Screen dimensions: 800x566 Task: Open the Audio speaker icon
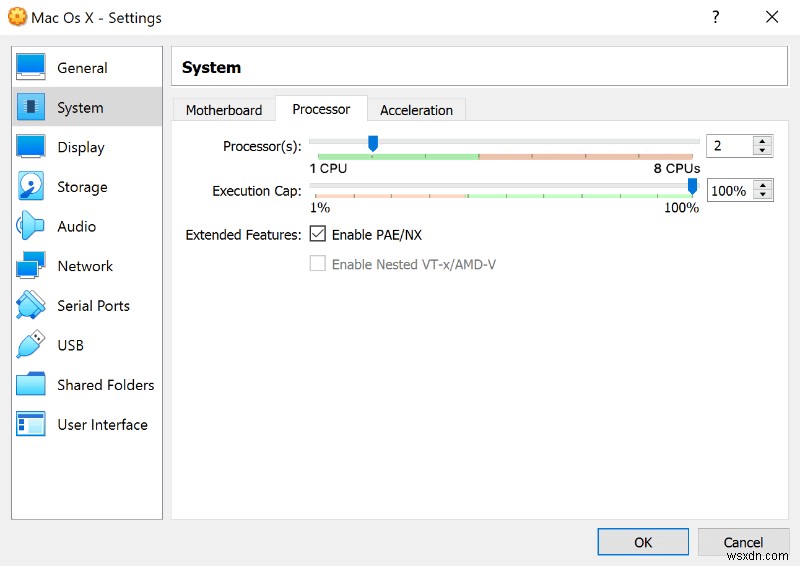coord(31,226)
